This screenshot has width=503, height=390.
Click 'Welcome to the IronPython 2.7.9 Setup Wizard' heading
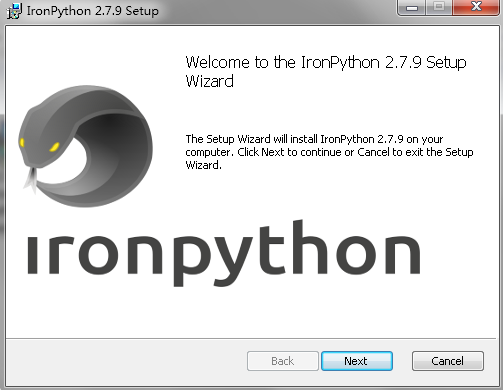pyautogui.click(x=326, y=72)
